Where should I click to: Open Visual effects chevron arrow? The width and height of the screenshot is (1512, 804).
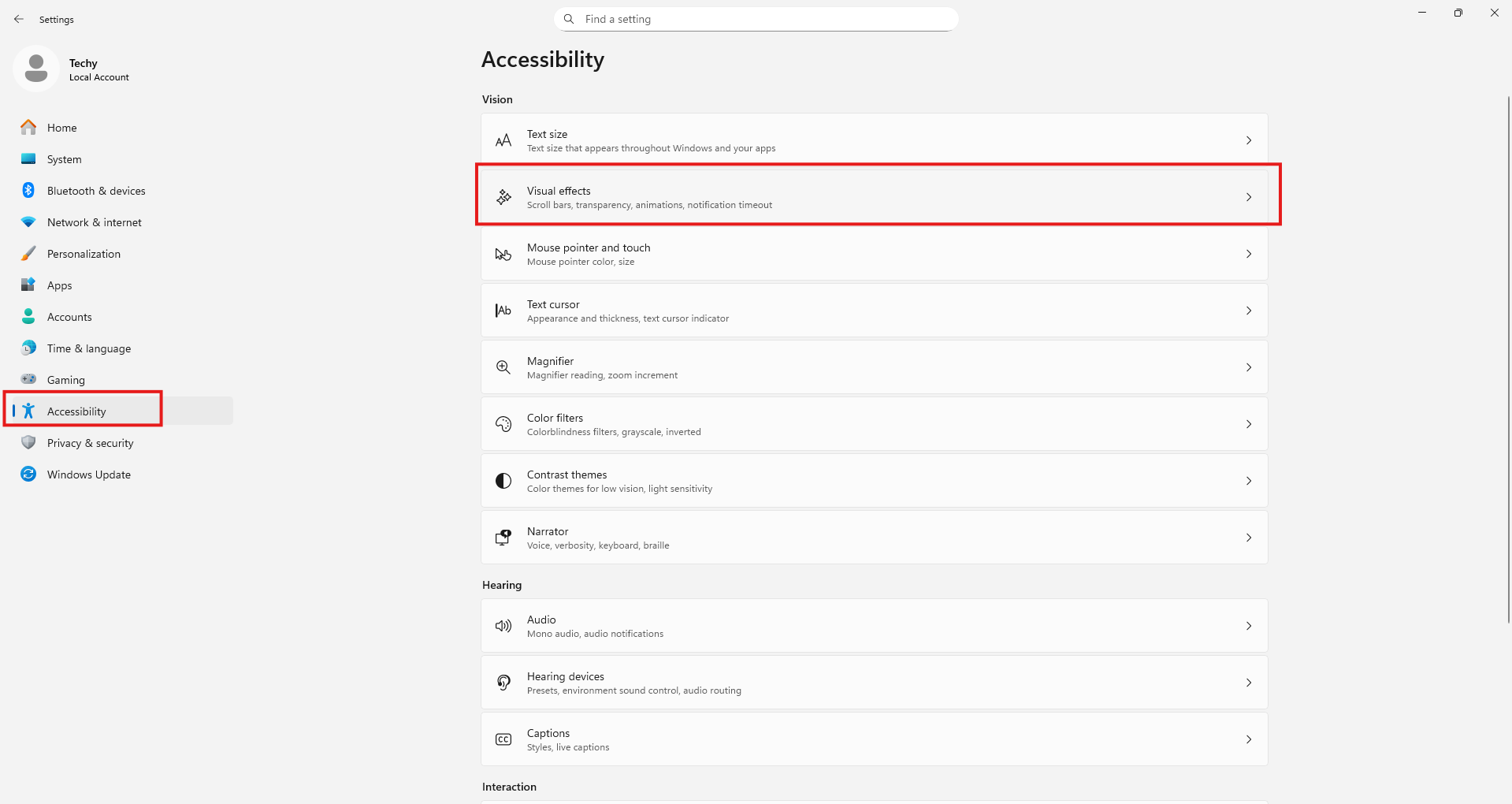coord(1248,197)
